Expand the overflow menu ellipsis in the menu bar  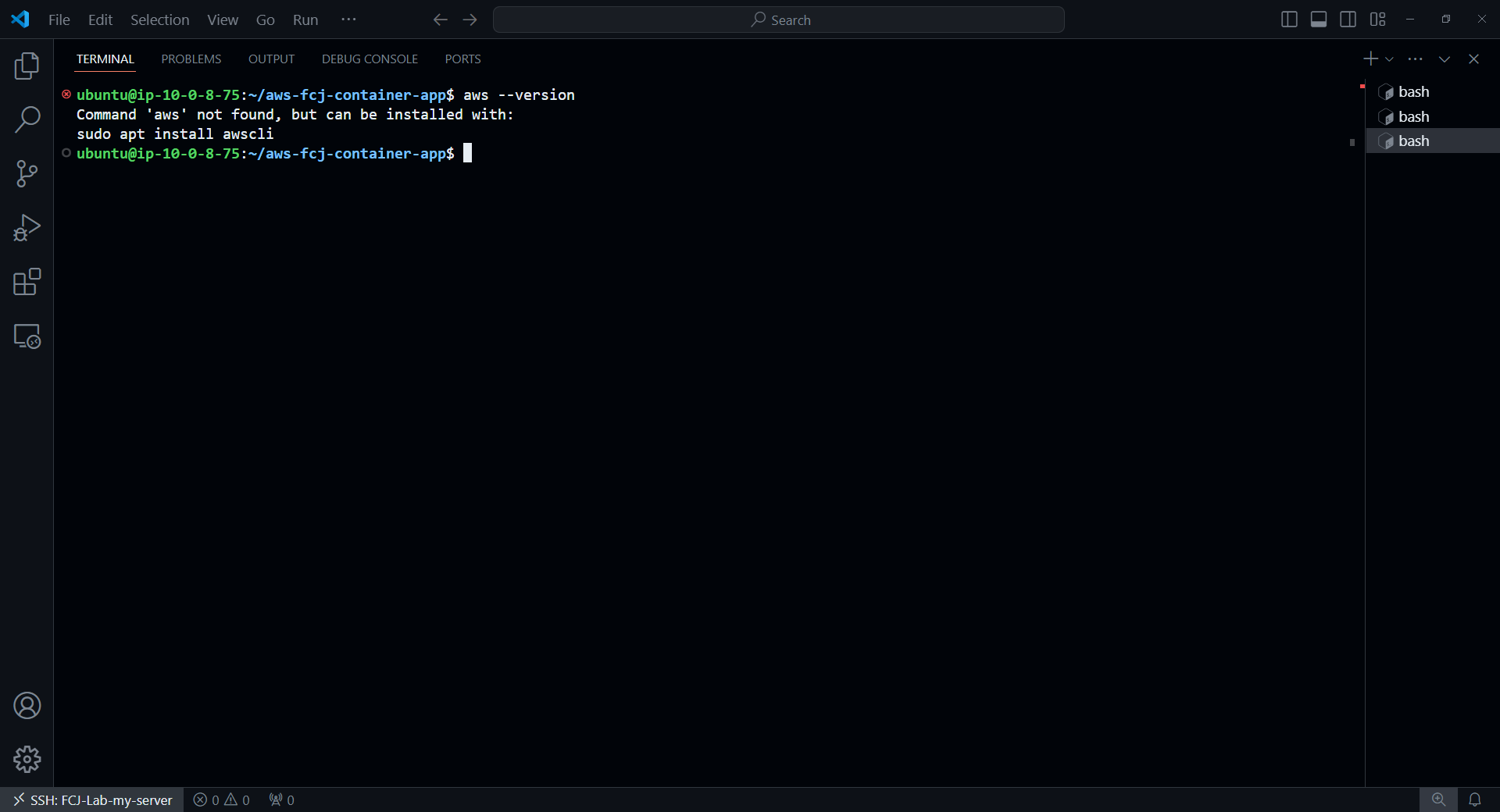click(x=348, y=20)
